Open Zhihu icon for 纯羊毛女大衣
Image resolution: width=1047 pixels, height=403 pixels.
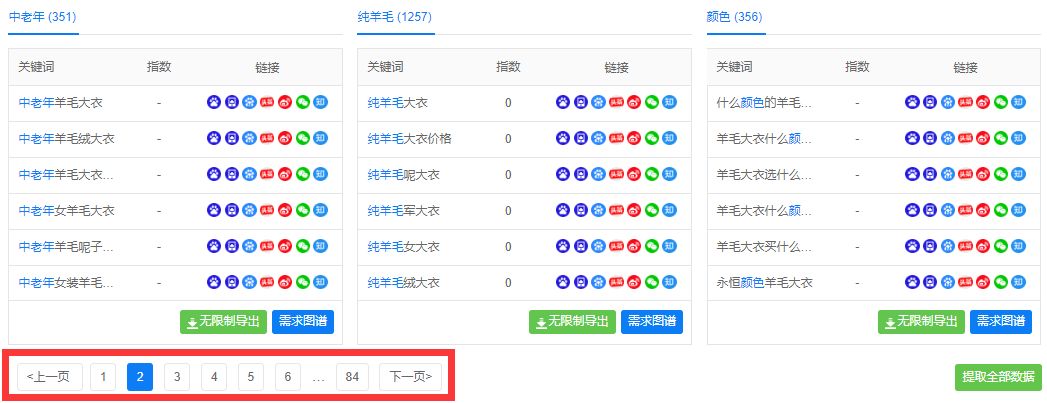670,246
